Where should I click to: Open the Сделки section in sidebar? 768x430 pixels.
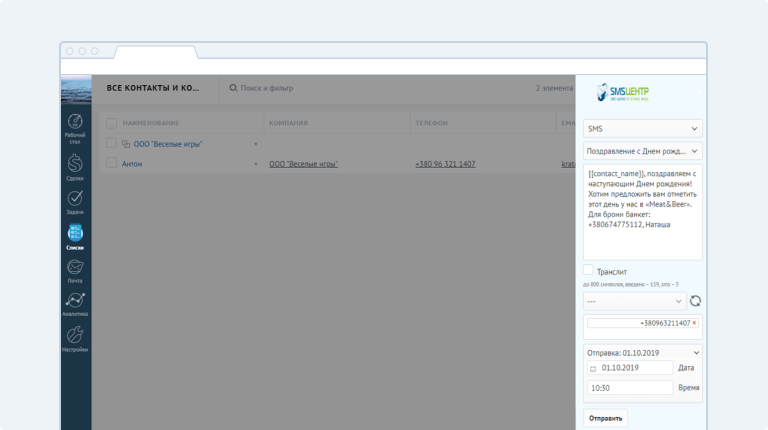click(x=75, y=164)
